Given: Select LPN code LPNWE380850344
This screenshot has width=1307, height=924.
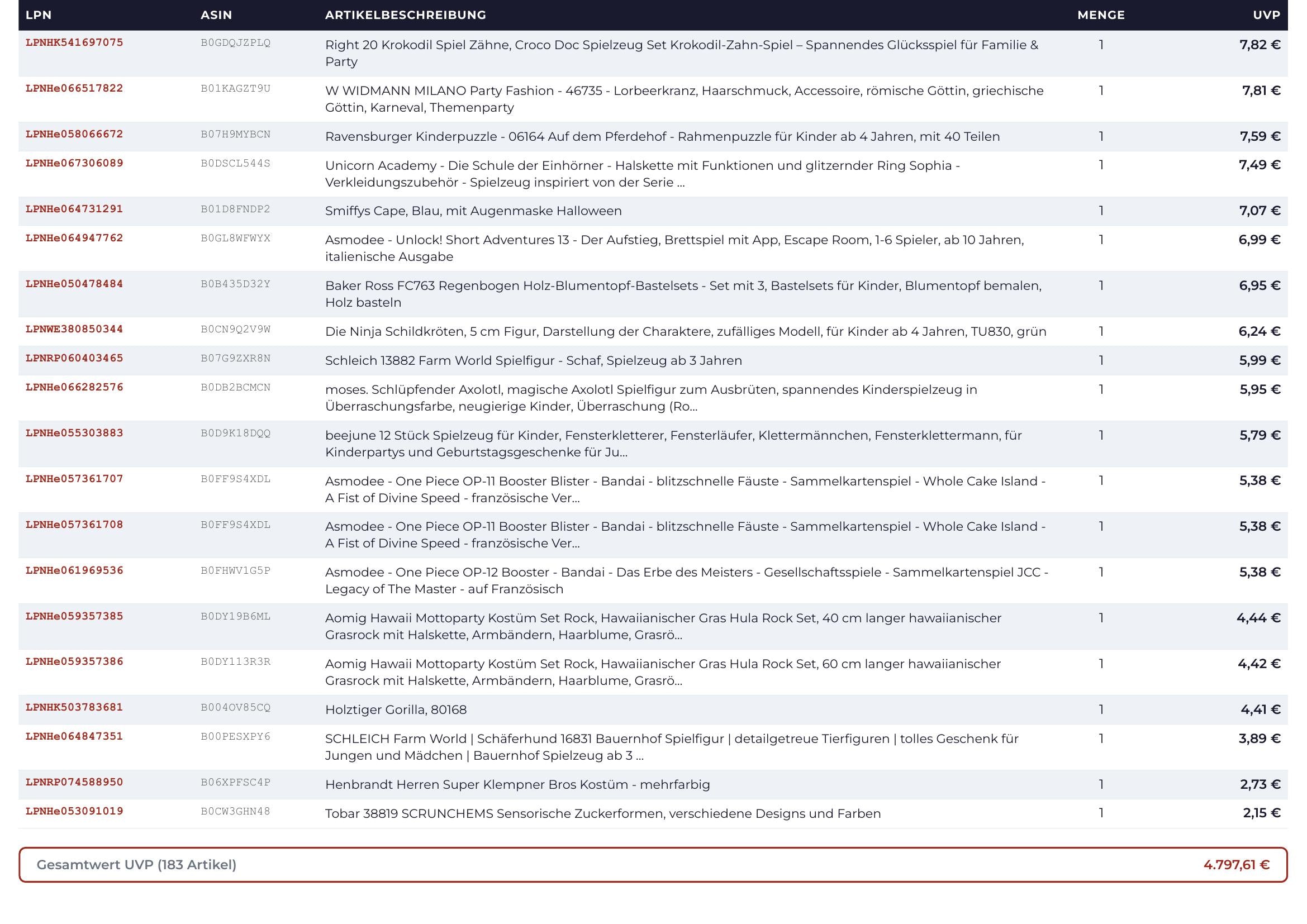Looking at the screenshot, I should tap(74, 330).
